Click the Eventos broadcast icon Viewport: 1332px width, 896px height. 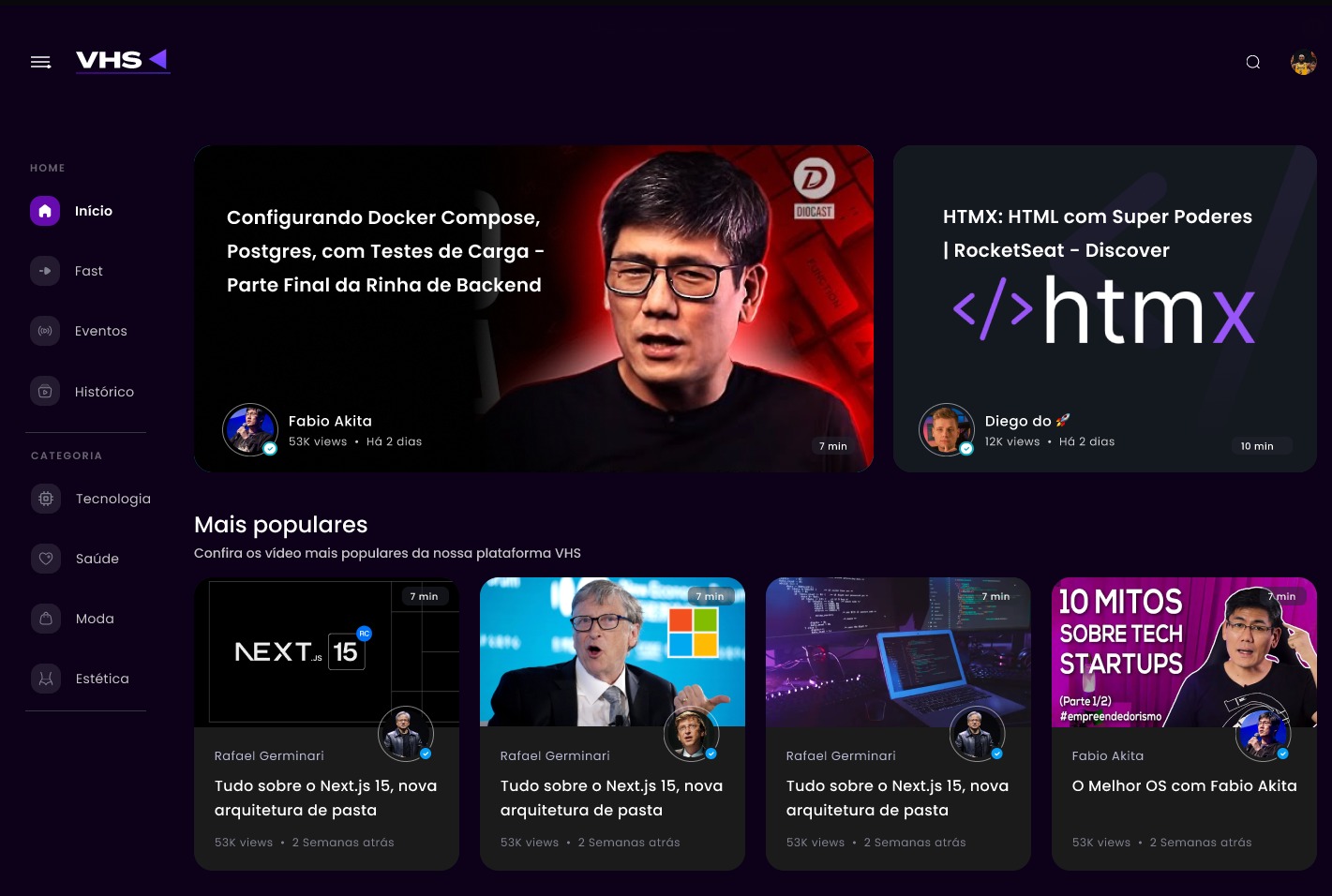(x=45, y=331)
